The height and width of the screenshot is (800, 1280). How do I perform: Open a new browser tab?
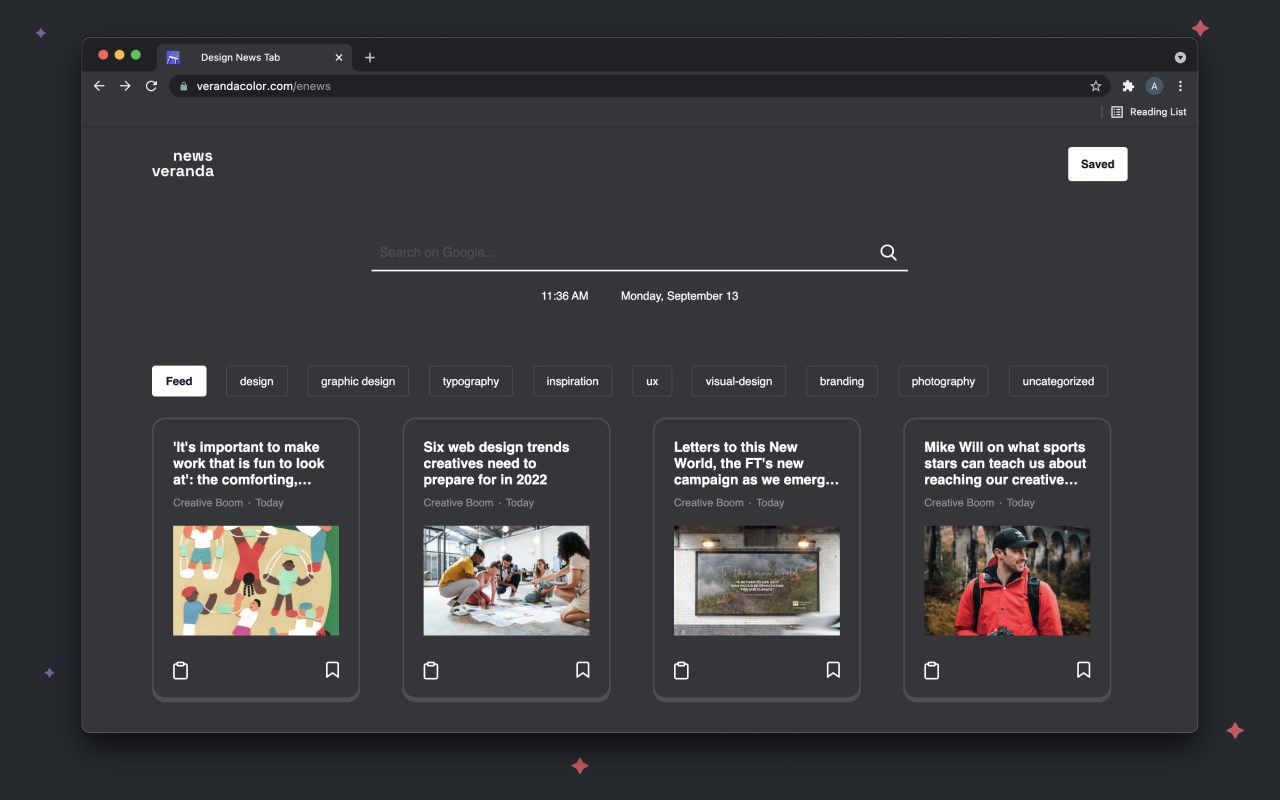370,58
